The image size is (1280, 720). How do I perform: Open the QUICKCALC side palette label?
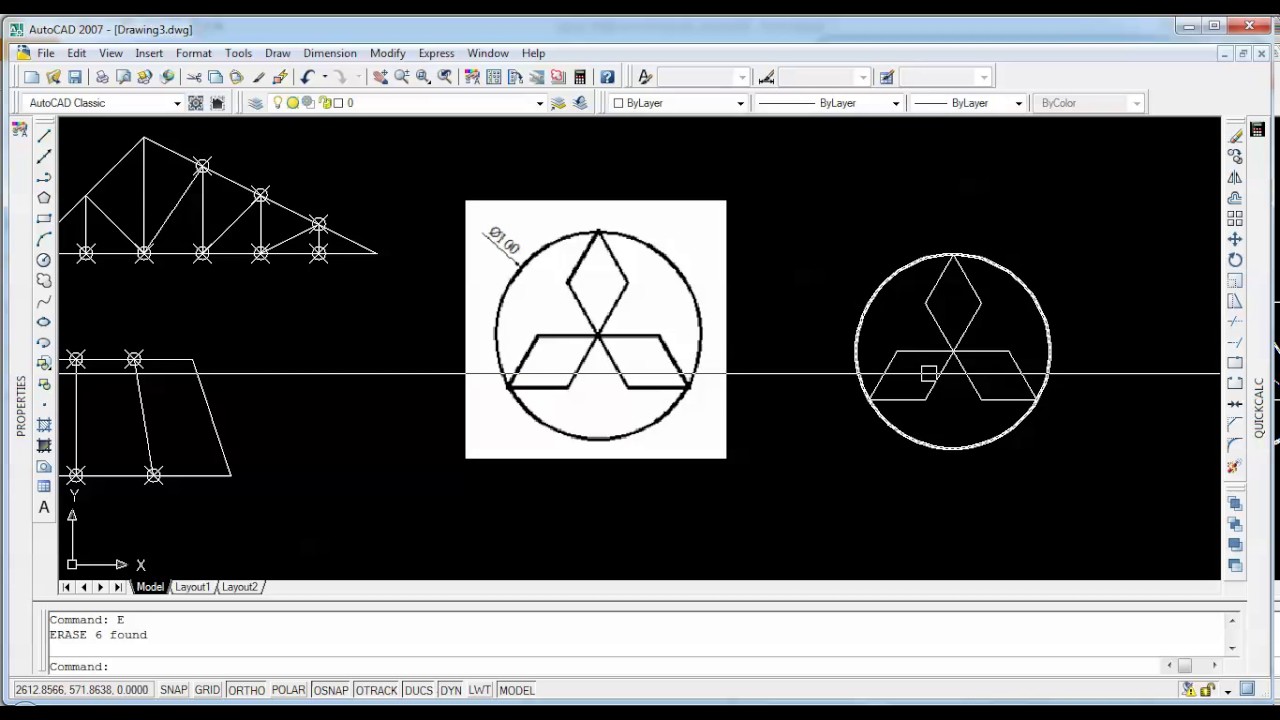coord(1259,408)
